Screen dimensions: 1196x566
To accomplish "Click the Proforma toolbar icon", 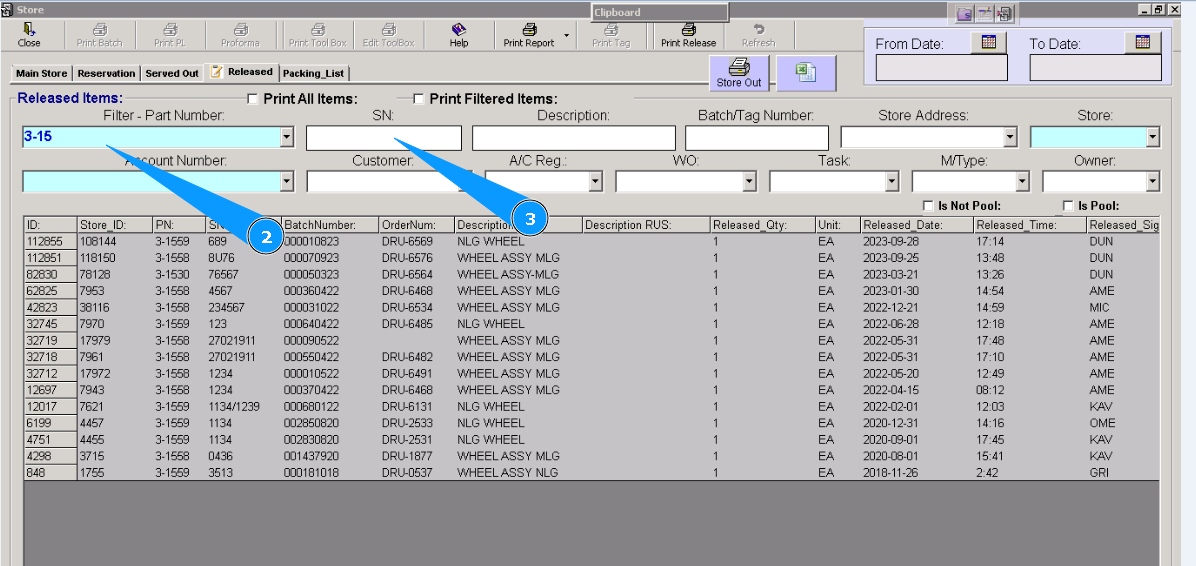I will click(x=240, y=35).
